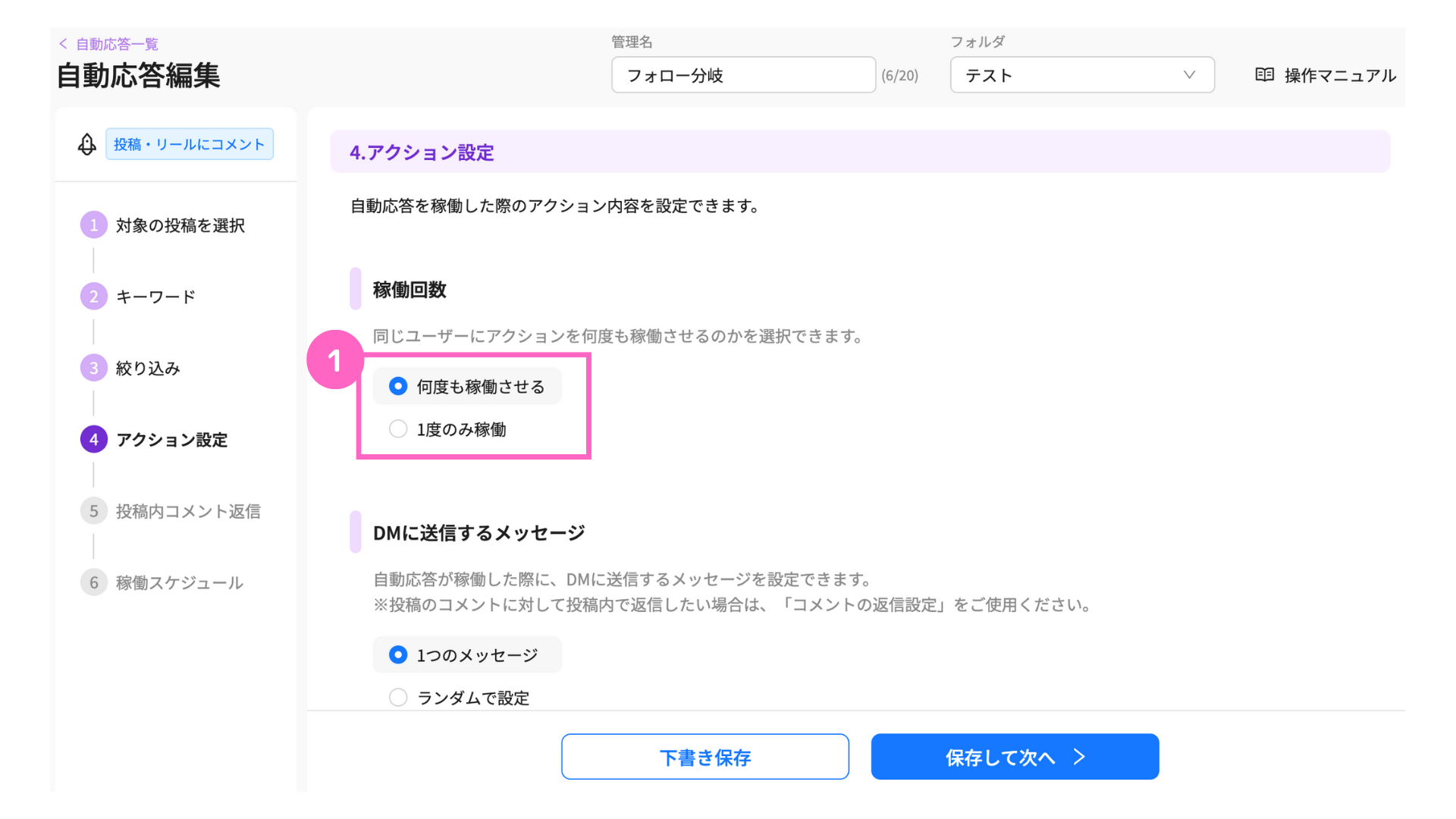Click the rocket icon in sidebar header
Screen dimensions: 1456x819
87,144
